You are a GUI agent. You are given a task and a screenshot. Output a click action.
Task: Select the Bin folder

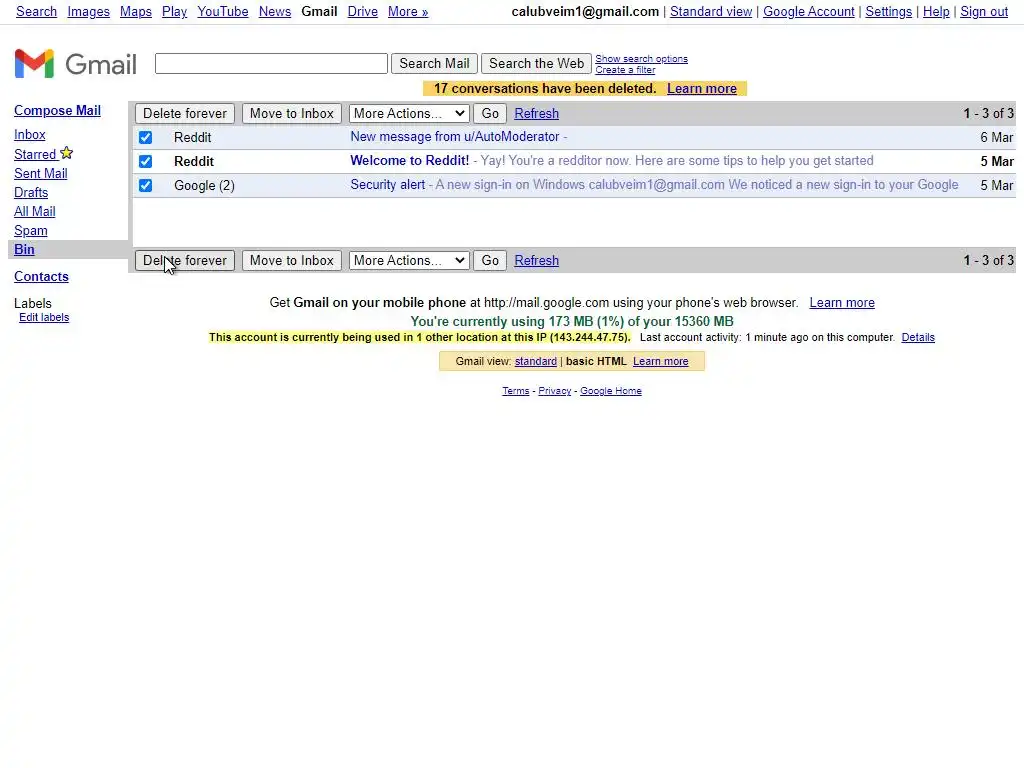coord(24,249)
